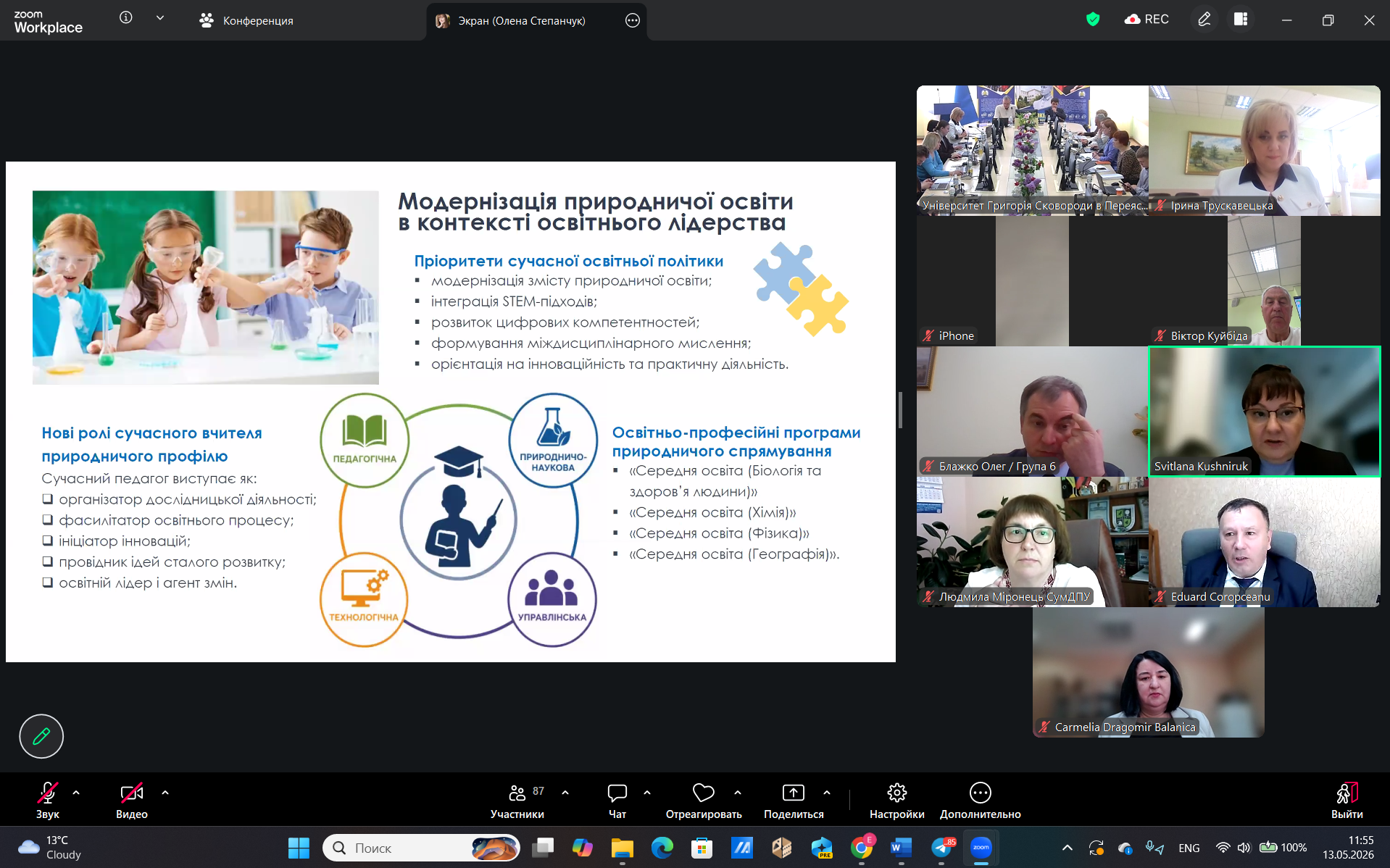Screen dimensions: 1390x868
Task: Open the Участники participants panel
Action: point(517,800)
